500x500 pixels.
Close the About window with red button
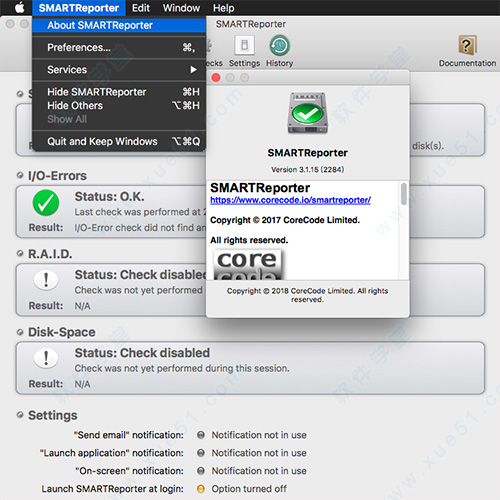point(216,78)
